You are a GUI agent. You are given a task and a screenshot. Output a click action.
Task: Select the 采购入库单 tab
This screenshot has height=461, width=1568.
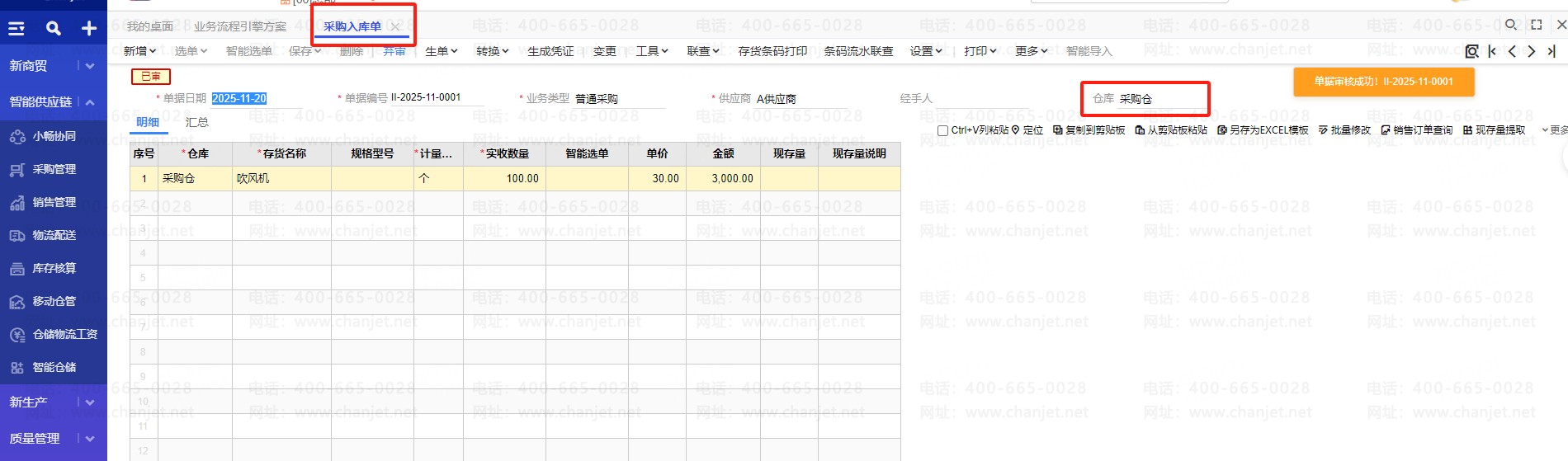352,26
